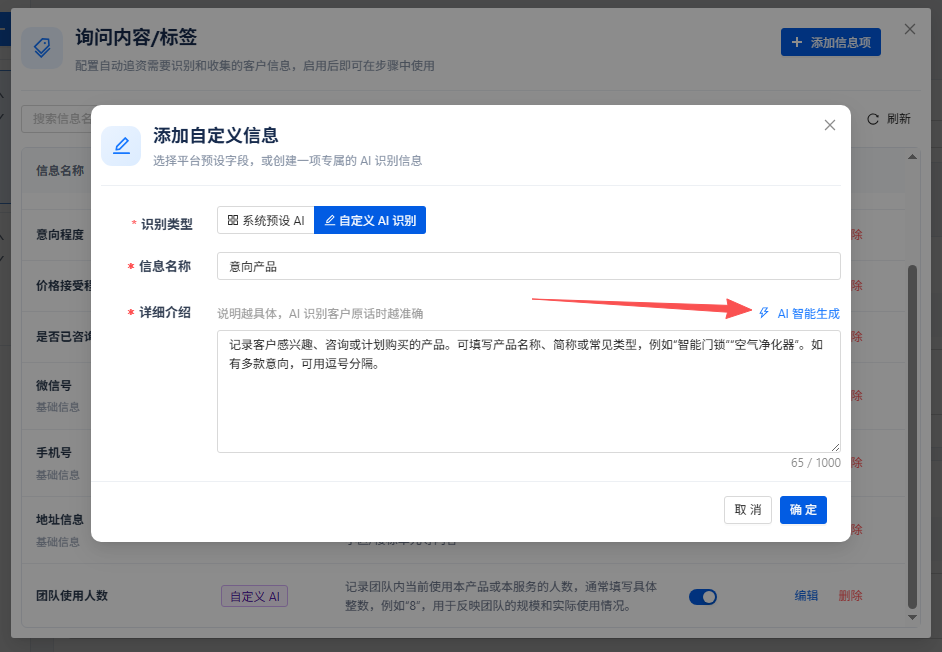Confirm the dialog with 确定

(x=803, y=510)
